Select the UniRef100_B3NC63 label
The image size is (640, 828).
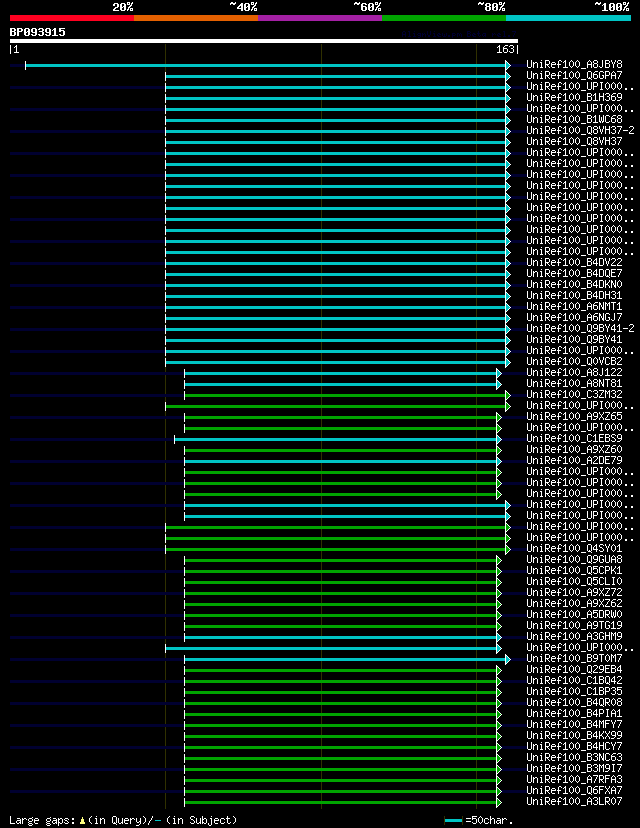click(x=575, y=758)
